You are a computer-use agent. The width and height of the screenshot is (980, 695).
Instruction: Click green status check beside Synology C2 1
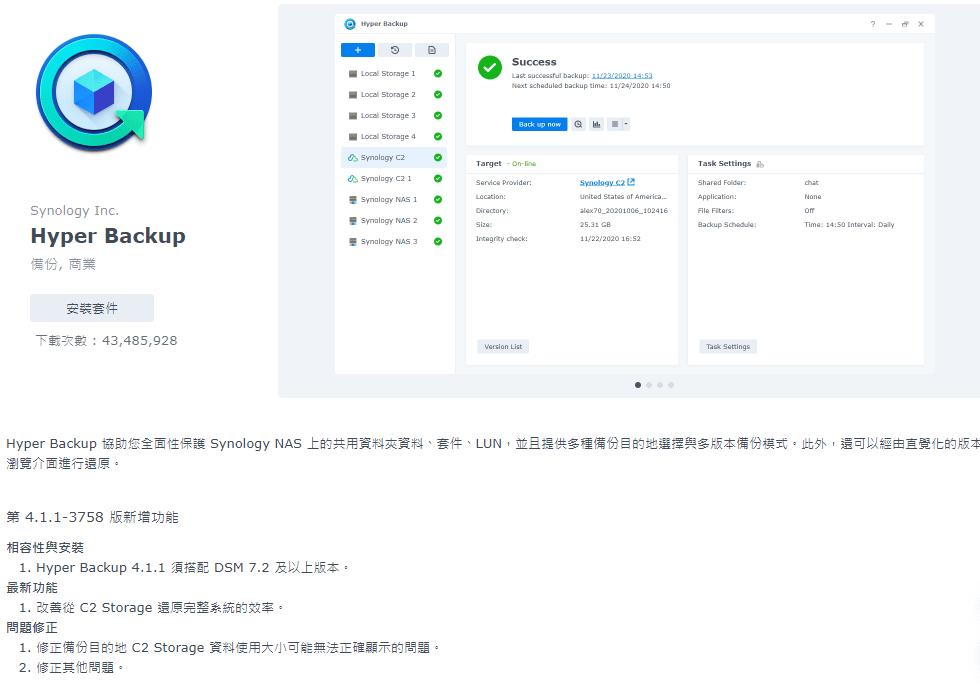(x=438, y=179)
